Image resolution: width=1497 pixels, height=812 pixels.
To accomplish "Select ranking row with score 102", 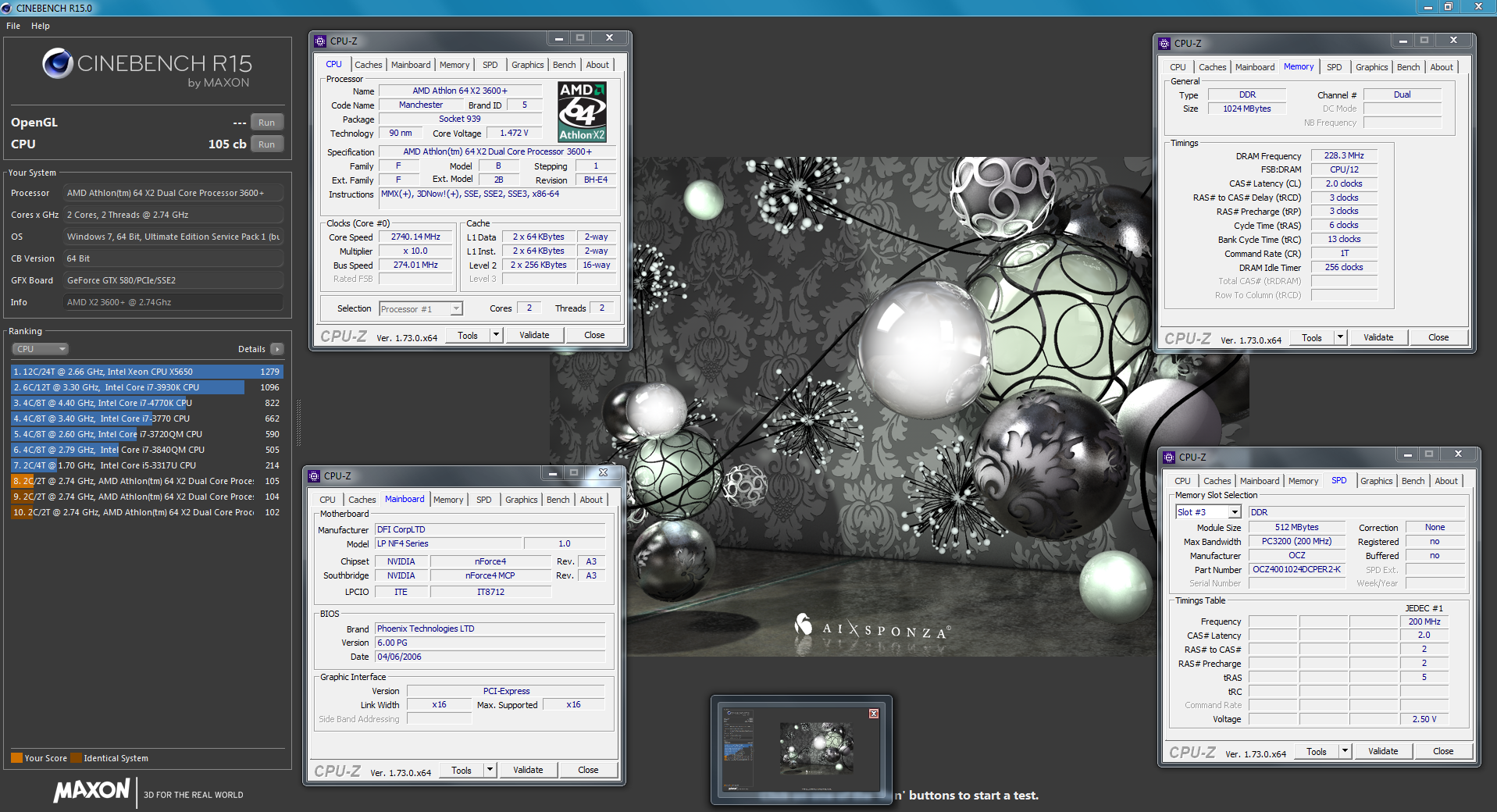I will point(147,512).
